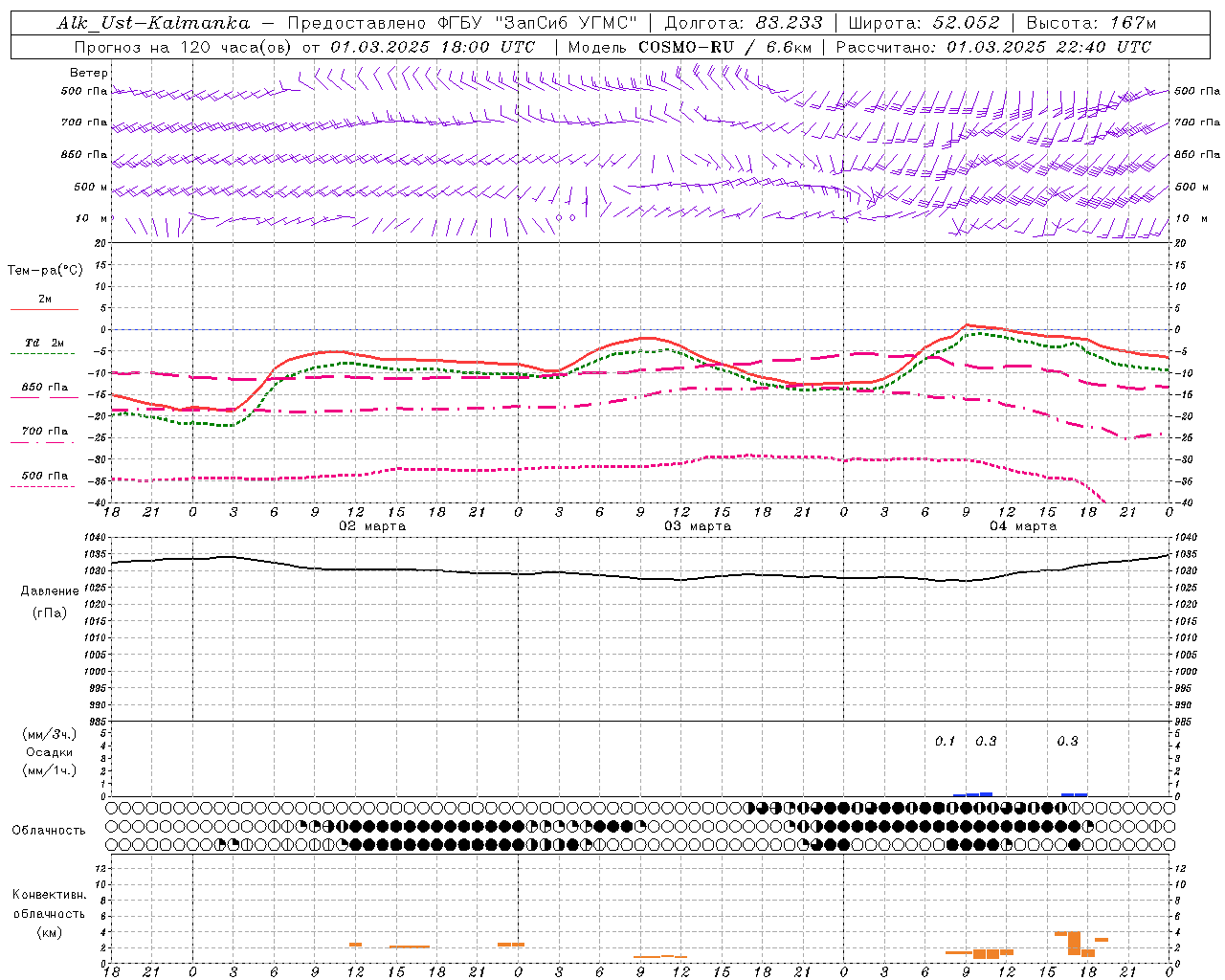Image resolution: width=1225 pixels, height=980 pixels.
Task: Click the Конвективн. облачность panel title
Action: click(49, 904)
